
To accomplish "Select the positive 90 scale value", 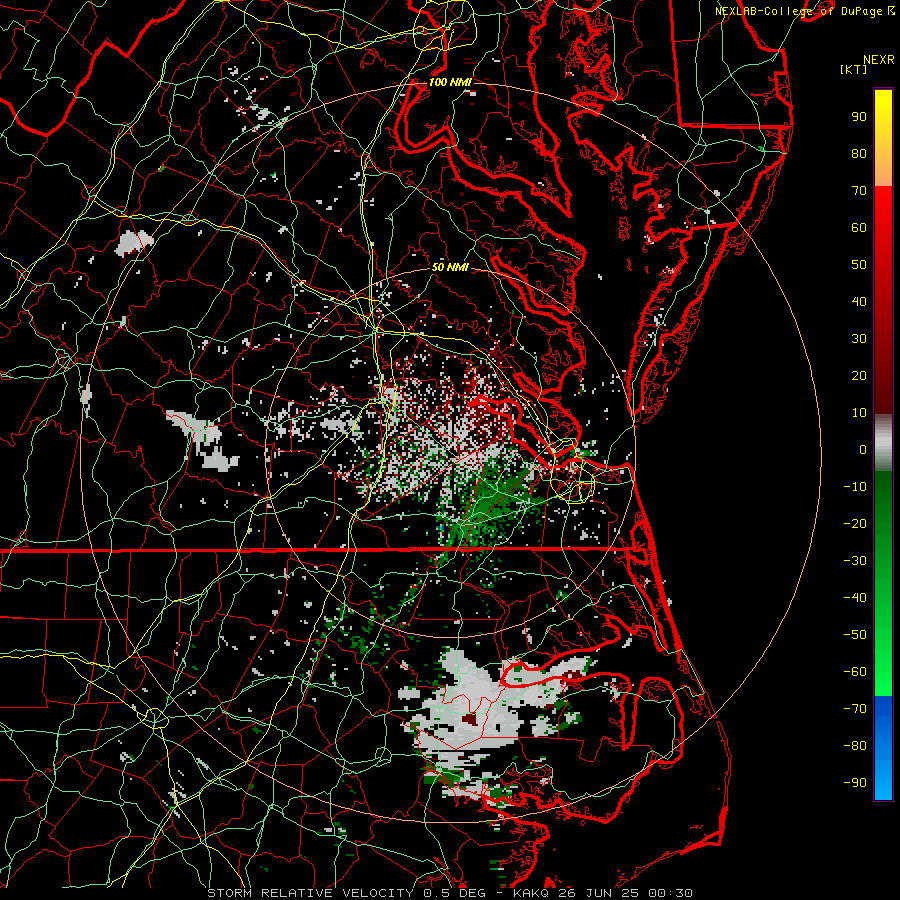I will [859, 117].
